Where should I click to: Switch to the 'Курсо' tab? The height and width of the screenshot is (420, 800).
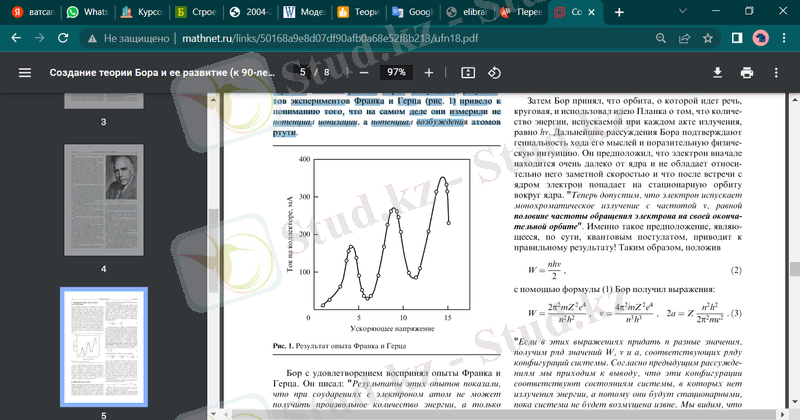[141, 12]
